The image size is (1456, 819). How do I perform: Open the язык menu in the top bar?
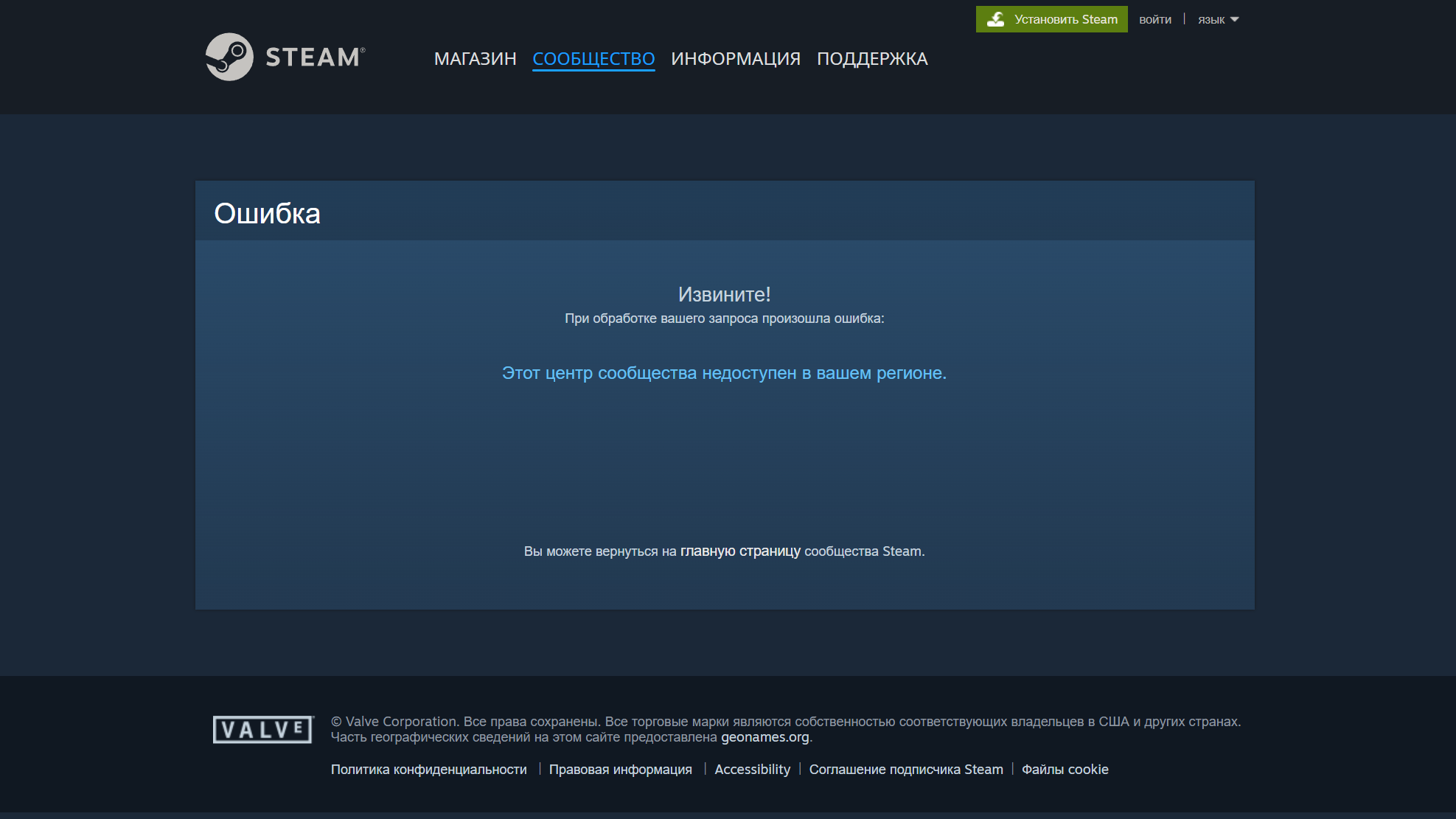coord(1213,19)
